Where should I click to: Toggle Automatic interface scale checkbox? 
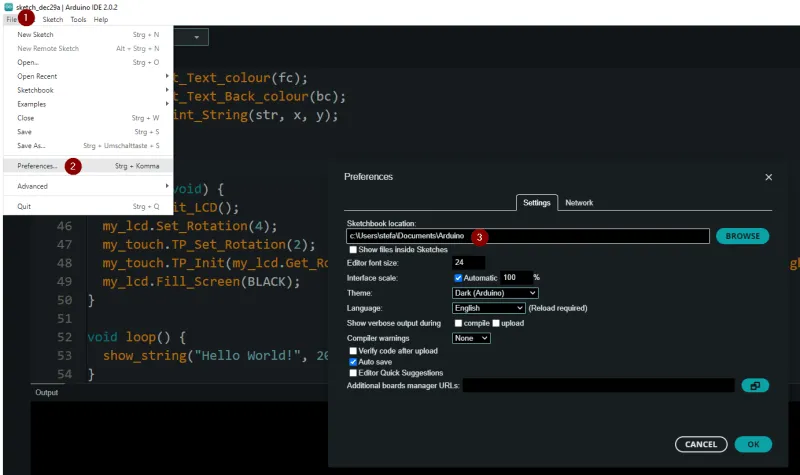click(458, 278)
